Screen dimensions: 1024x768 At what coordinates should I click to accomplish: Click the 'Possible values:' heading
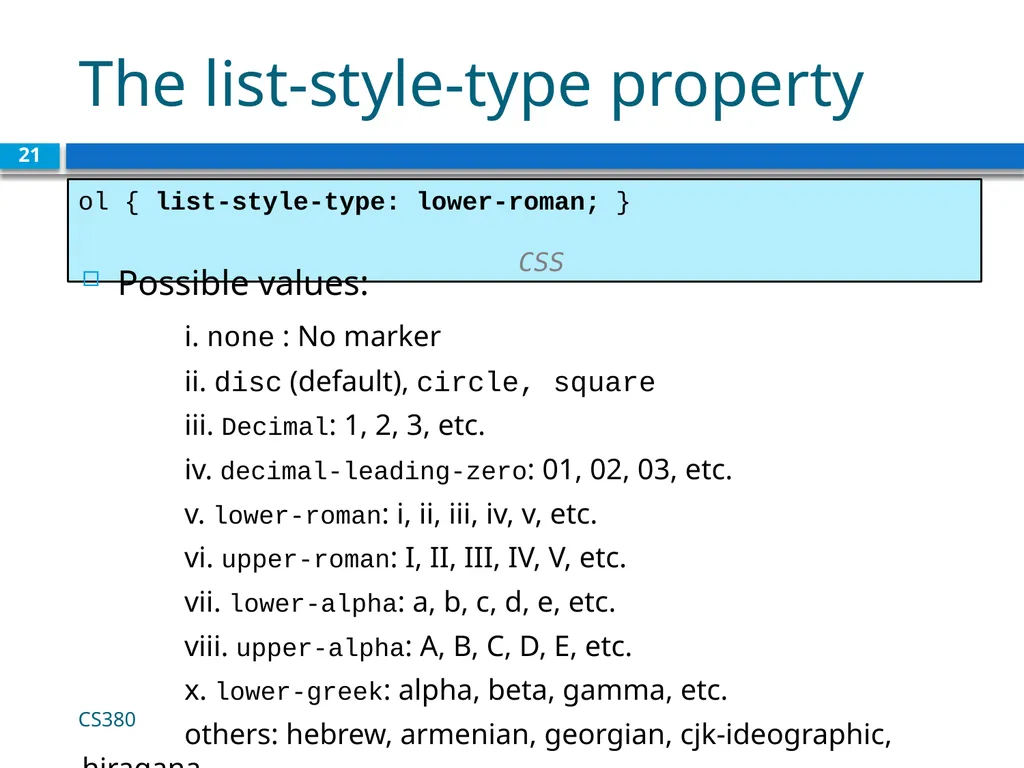pos(243,283)
